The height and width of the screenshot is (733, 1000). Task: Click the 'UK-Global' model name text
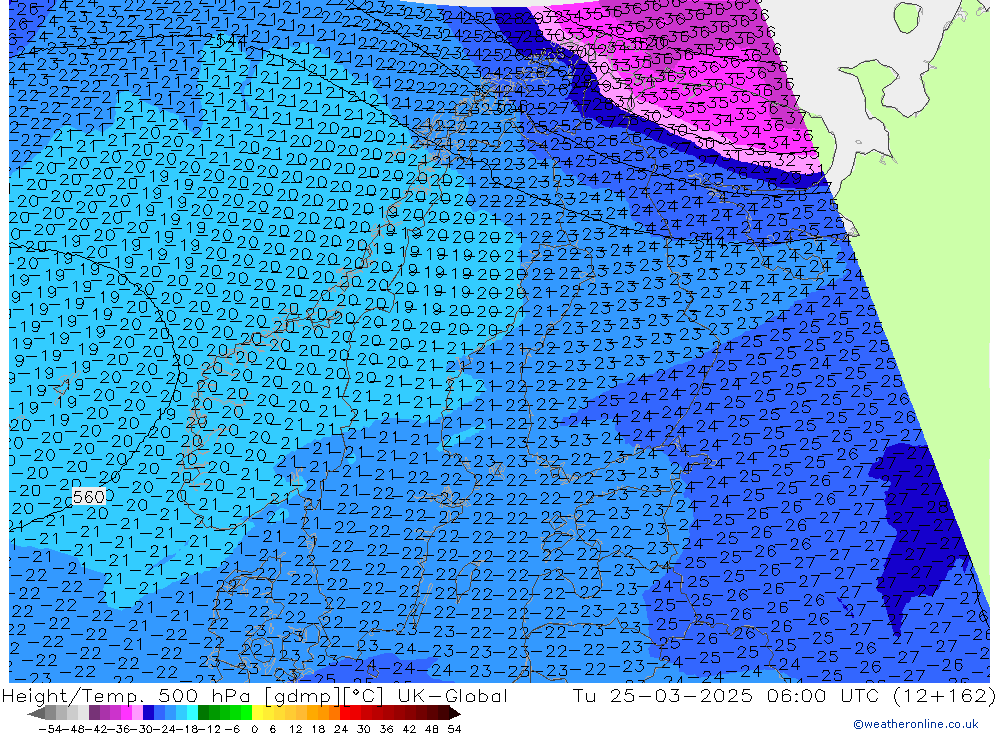452,695
